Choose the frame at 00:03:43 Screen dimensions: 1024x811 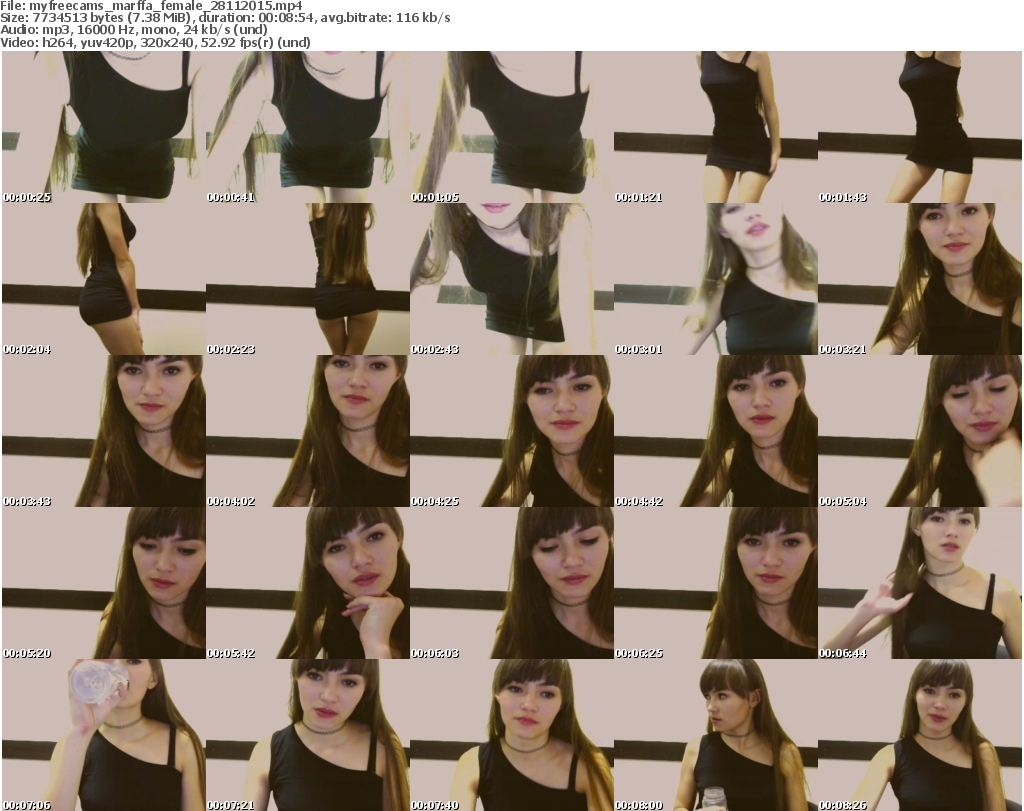pos(104,431)
